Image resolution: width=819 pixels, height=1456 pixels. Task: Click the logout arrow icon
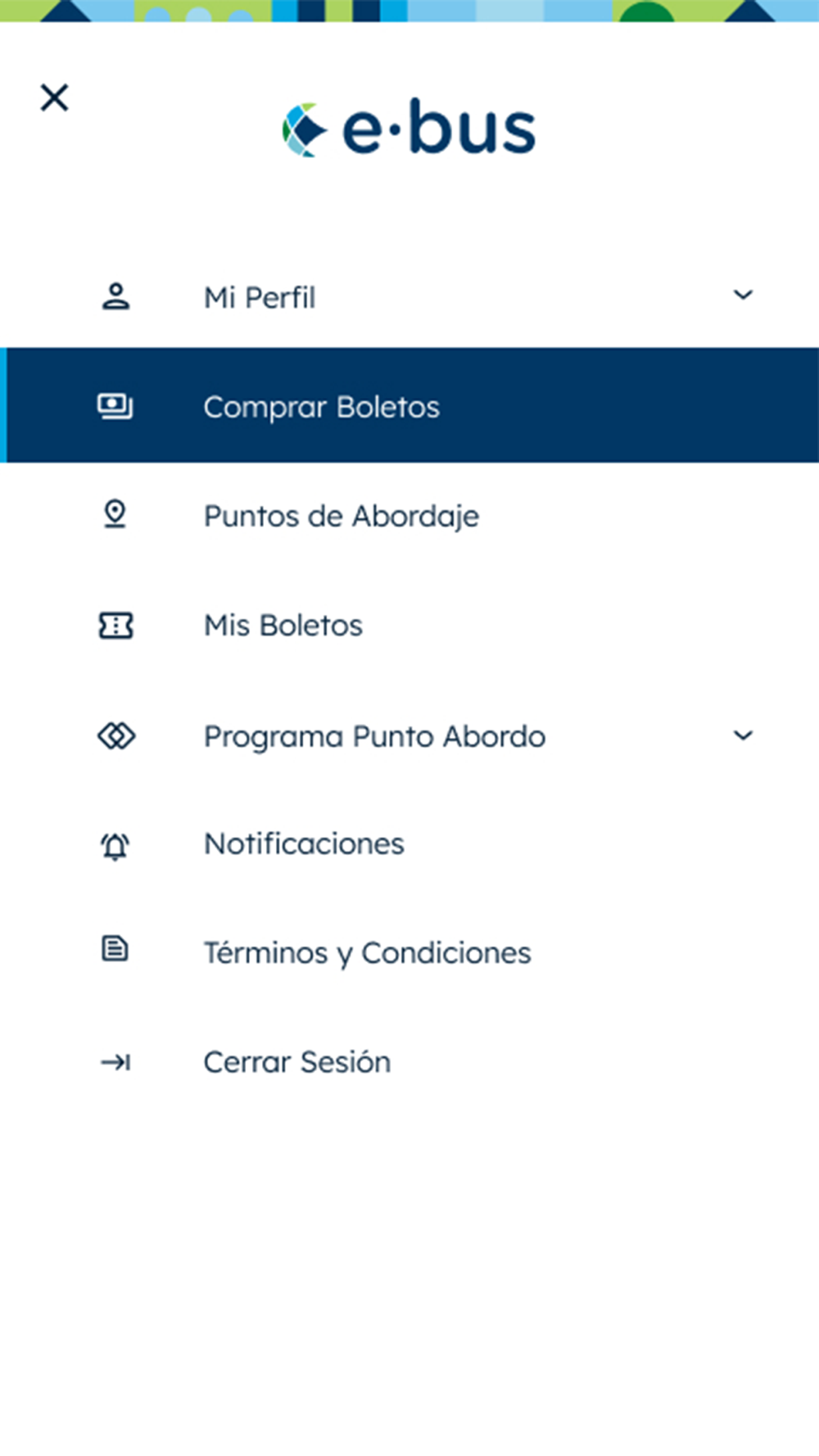coord(115,1063)
